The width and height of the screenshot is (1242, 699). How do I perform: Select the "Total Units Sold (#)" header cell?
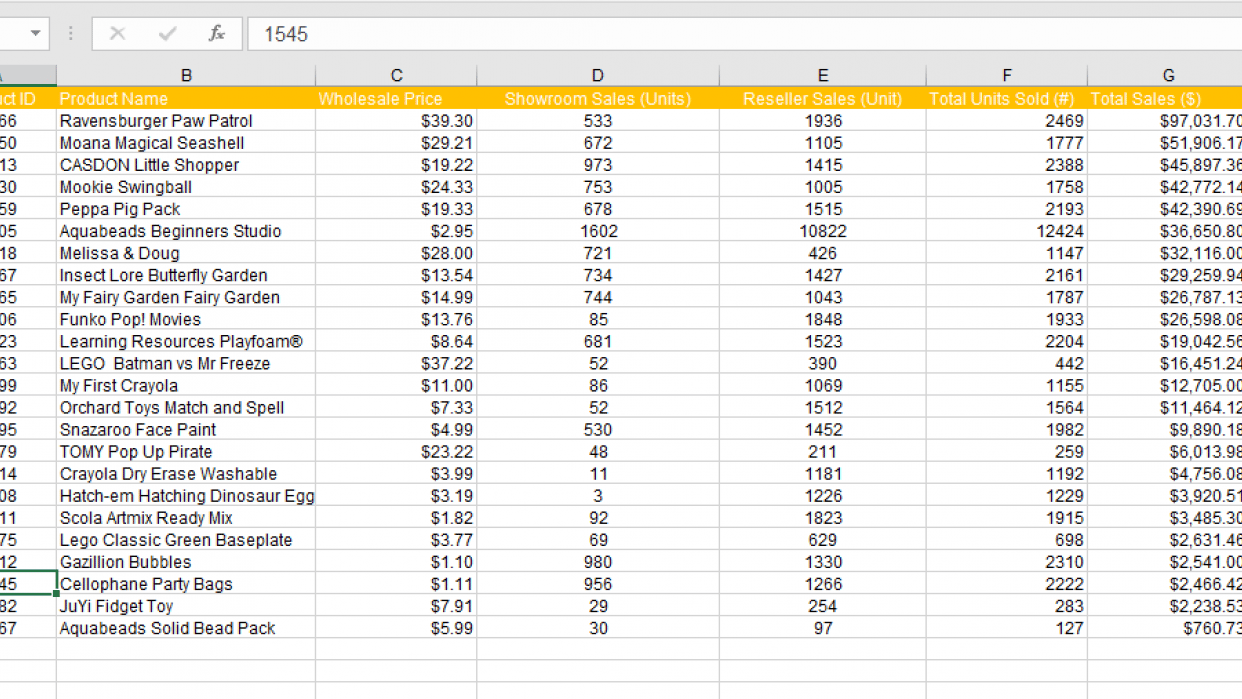[1006, 99]
